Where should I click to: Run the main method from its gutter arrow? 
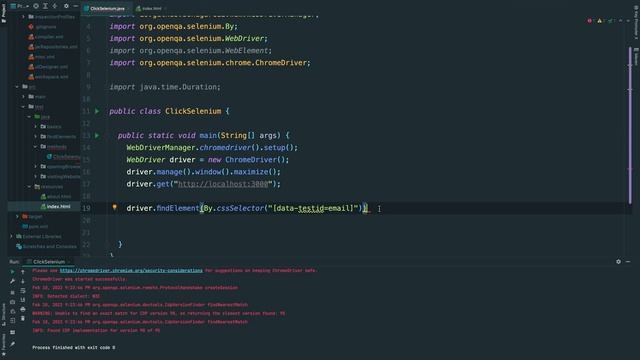click(x=97, y=135)
